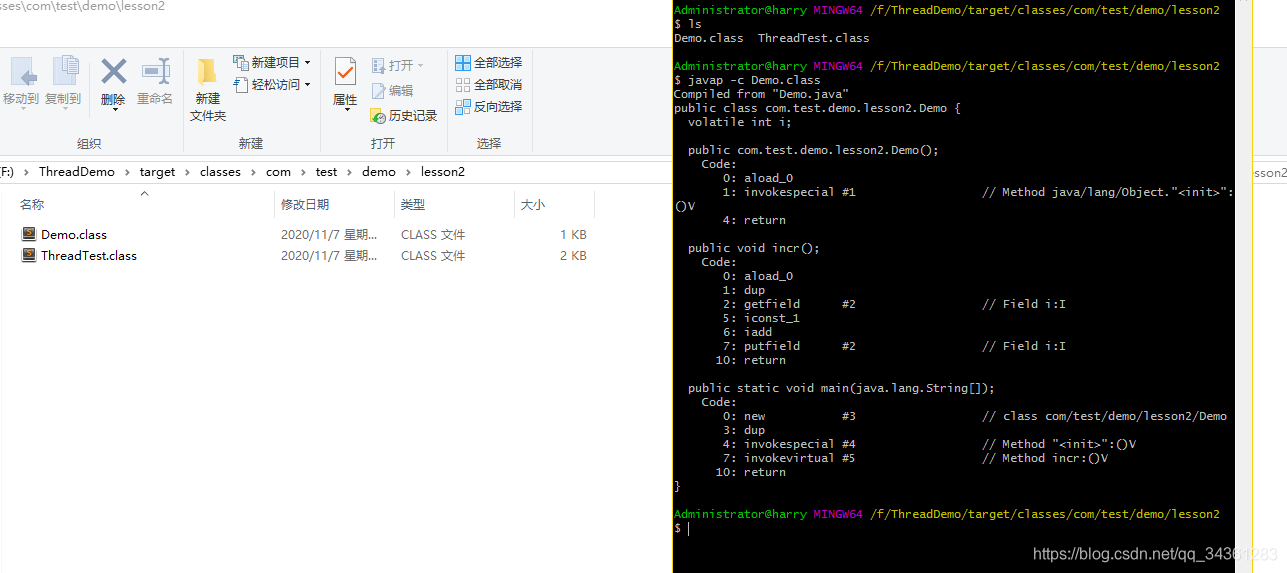This screenshot has width=1287, height=573.
Task: Click "Compiled from "Demo.java"" terminal line
Action: coord(761,94)
